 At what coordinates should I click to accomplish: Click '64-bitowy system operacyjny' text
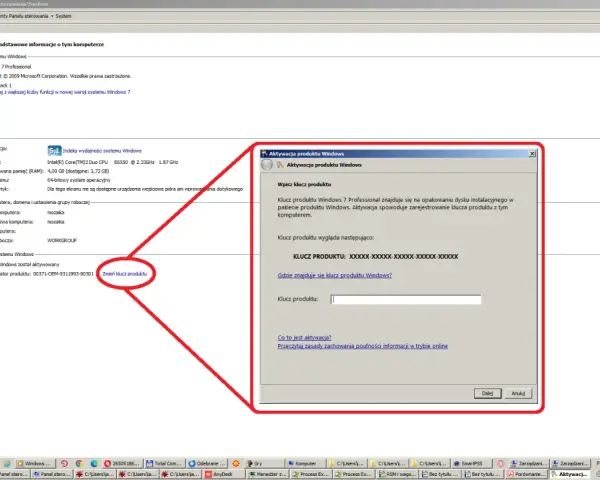point(79,180)
